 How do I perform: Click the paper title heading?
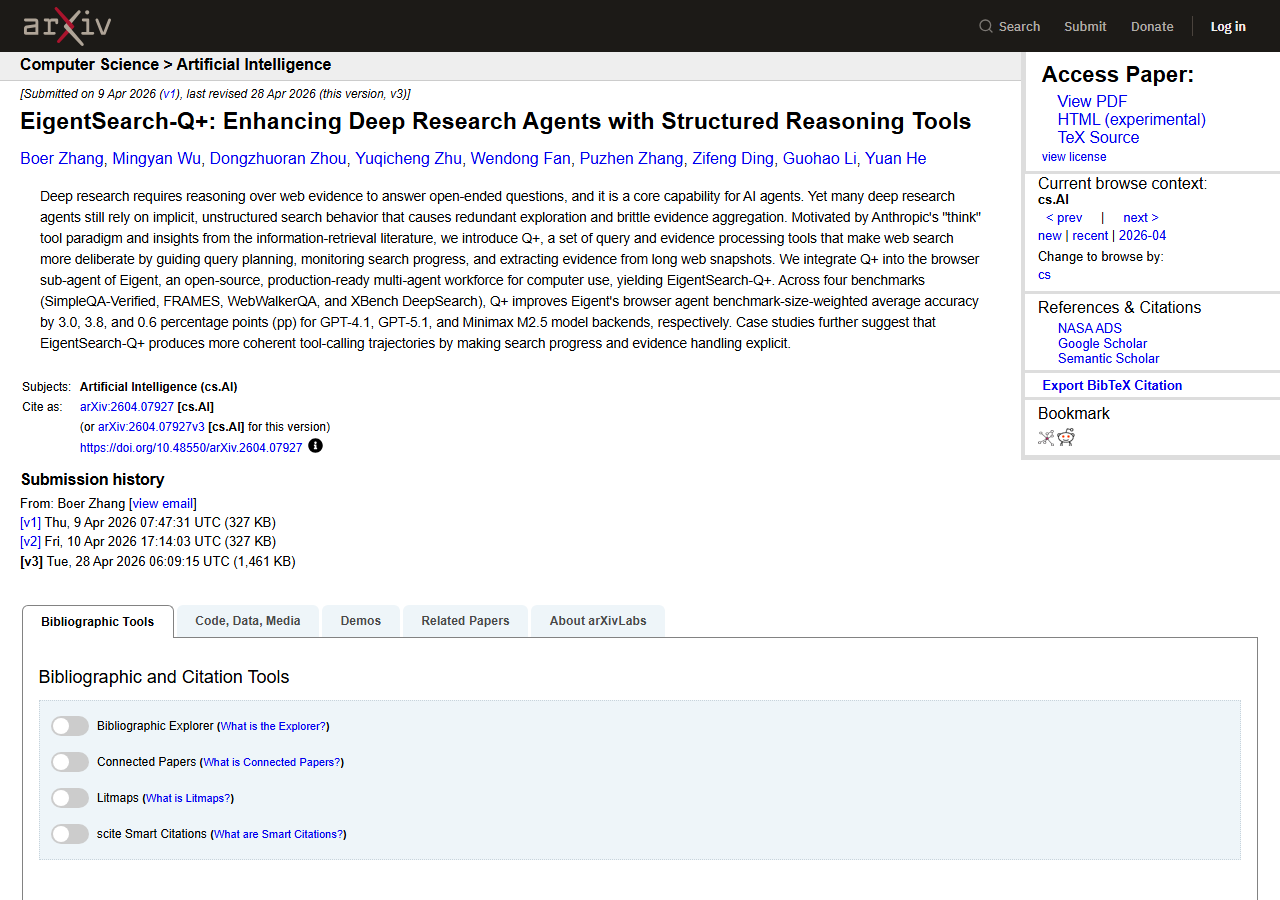pos(496,122)
